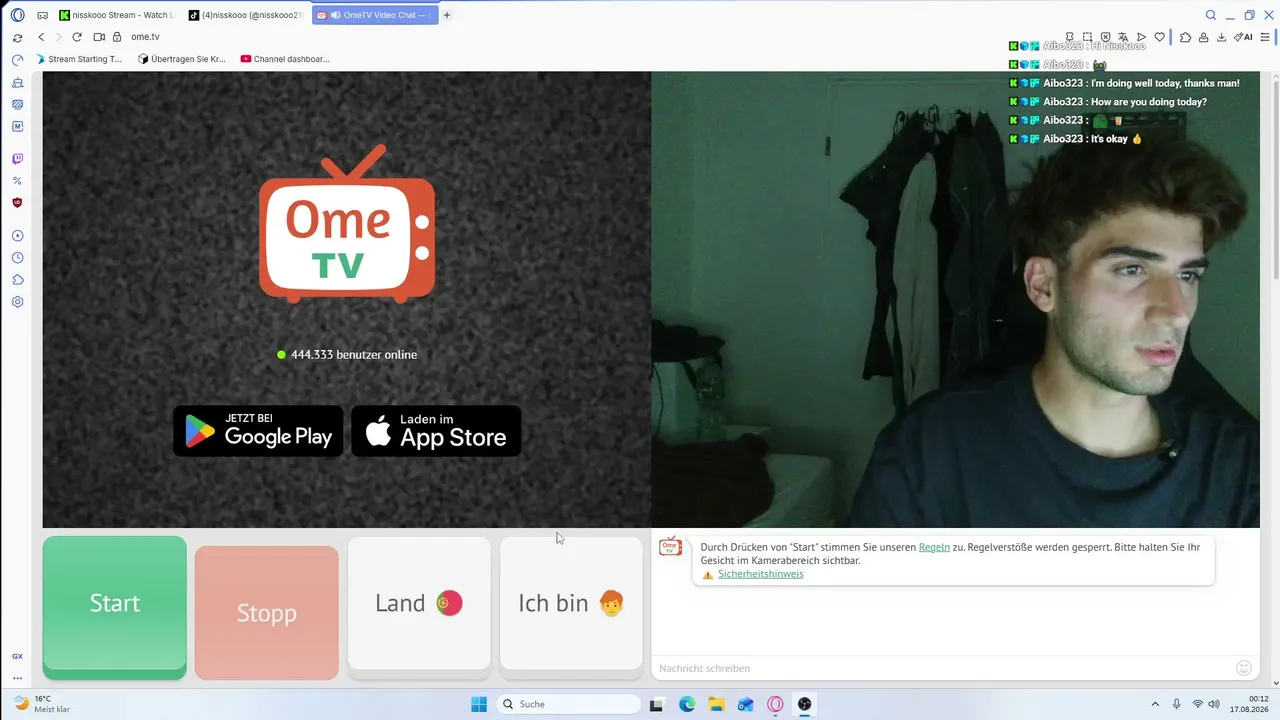Click the back navigation arrow
Viewport: 1280px width, 720px height.
(41, 37)
